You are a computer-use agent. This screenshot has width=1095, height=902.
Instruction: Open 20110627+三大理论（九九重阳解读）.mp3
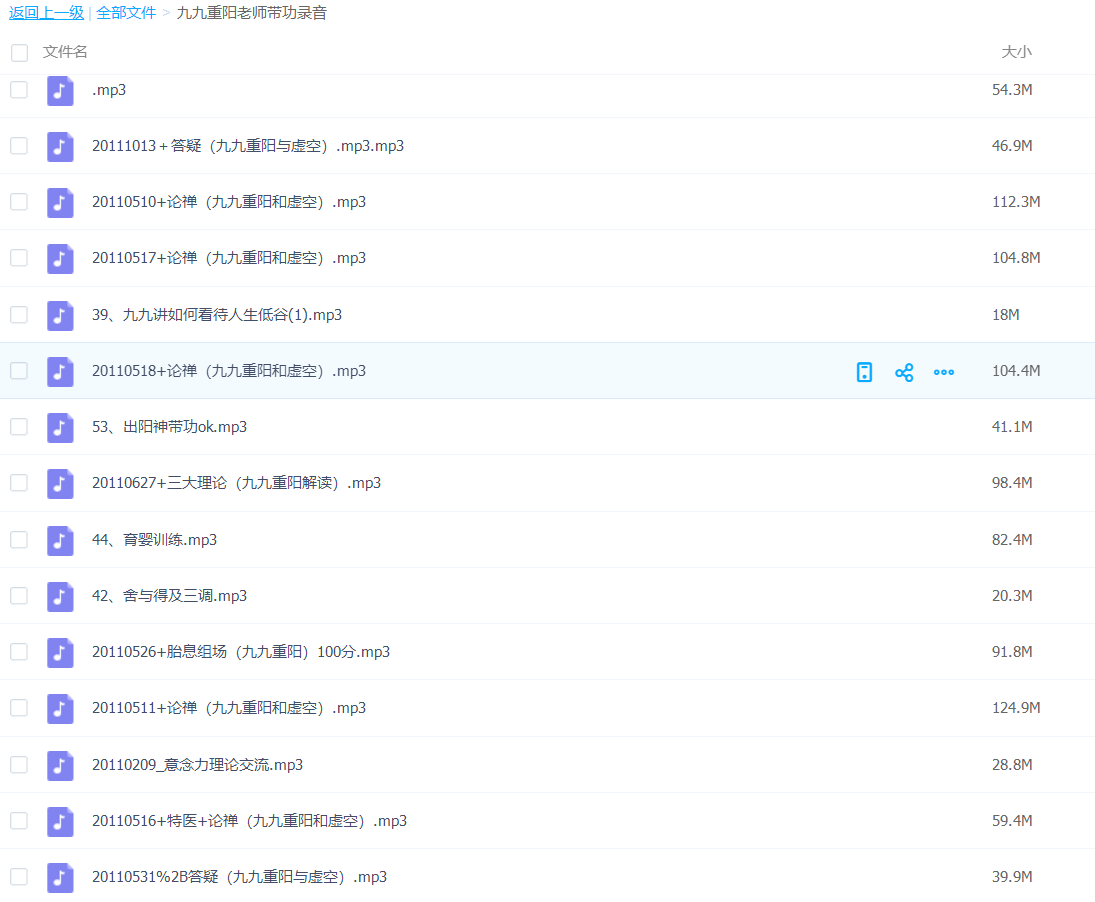click(236, 483)
